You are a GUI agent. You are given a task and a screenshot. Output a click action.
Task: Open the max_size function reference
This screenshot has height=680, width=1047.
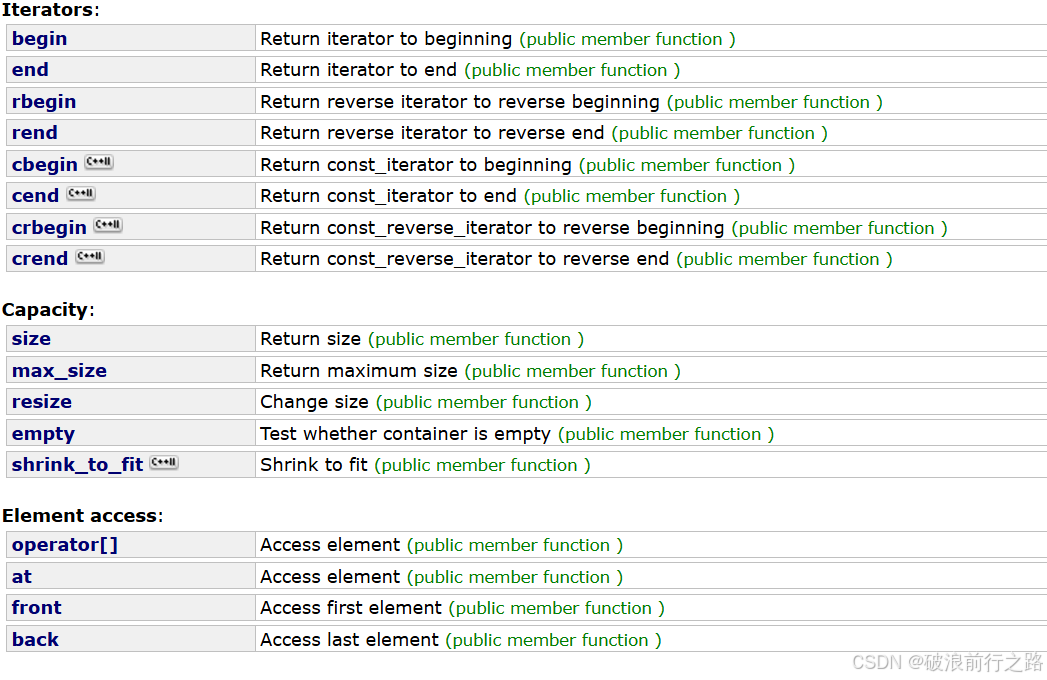[59, 371]
